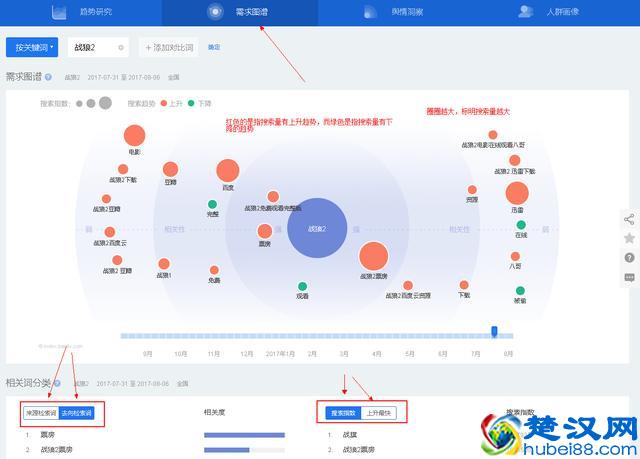Click the 战狼2百度云 bubble
The height and width of the screenshot is (459, 640).
[110, 232]
